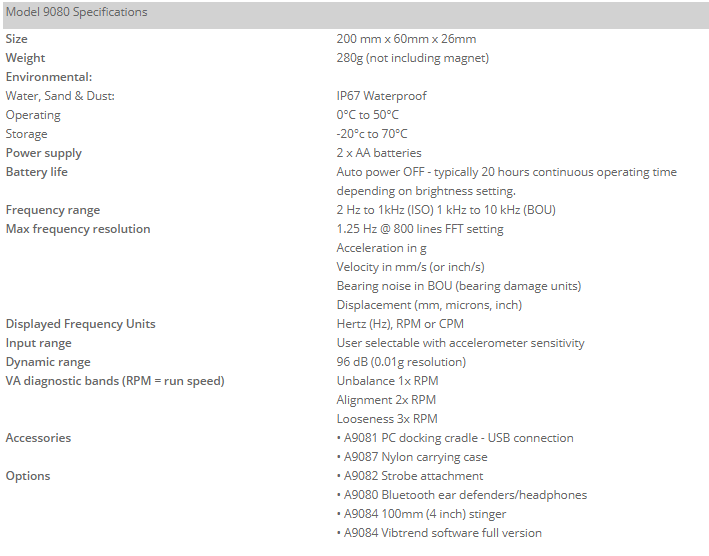Click the 96 dB dynamic range value
Screen dimensions: 709x556
[401, 362]
